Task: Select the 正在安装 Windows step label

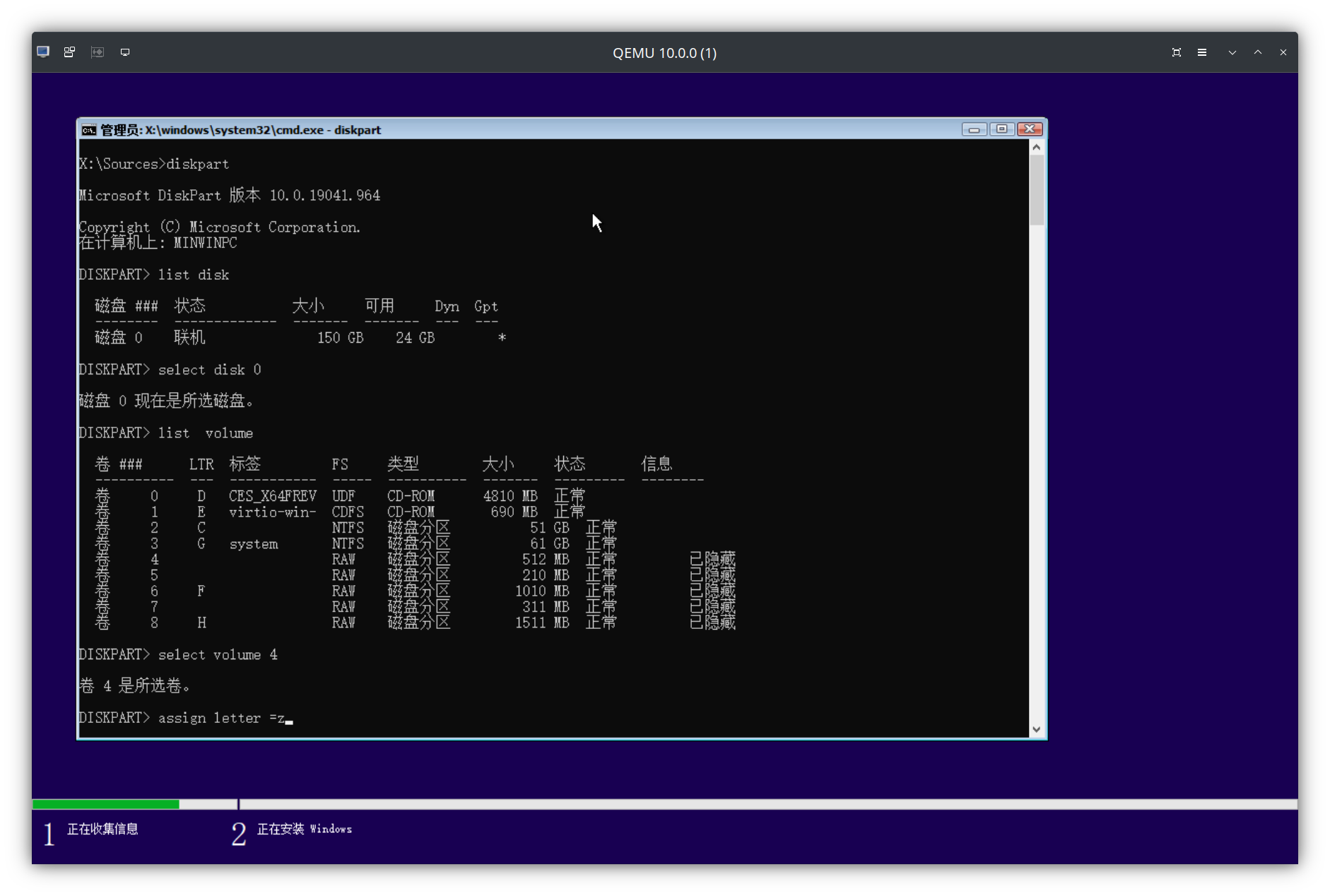Action: pyautogui.click(x=304, y=829)
